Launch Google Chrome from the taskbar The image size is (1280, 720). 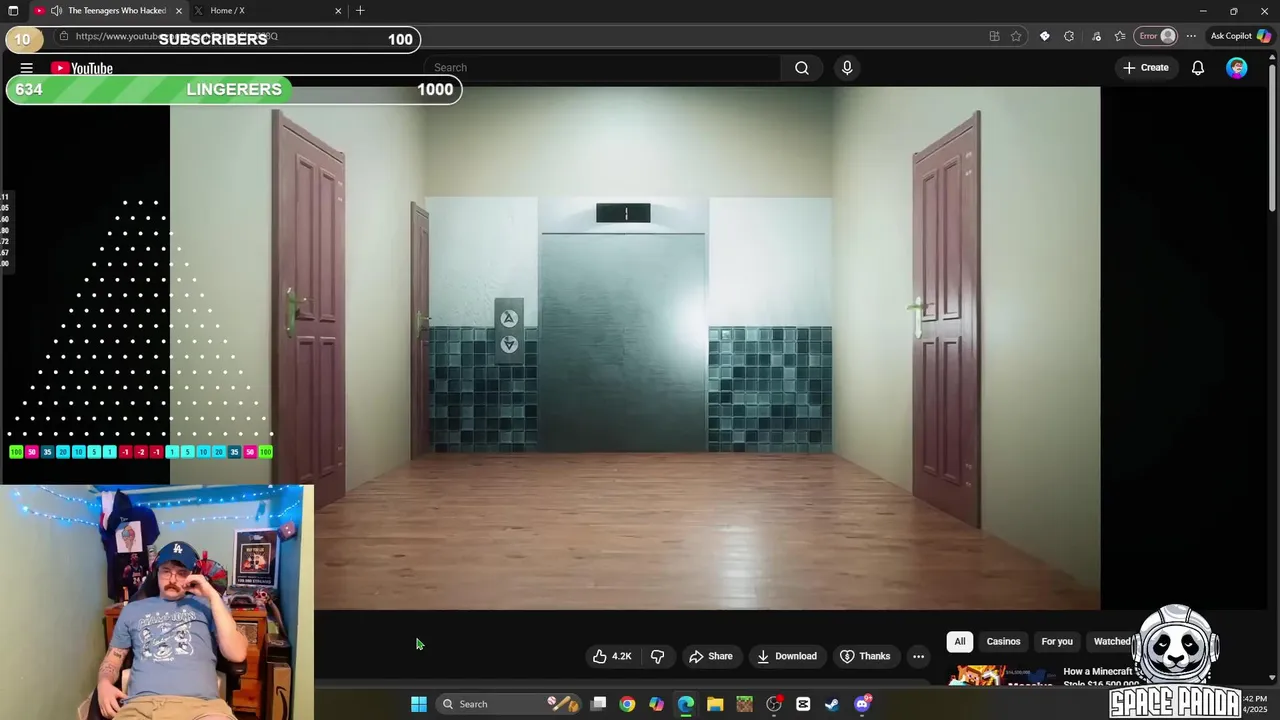point(627,704)
